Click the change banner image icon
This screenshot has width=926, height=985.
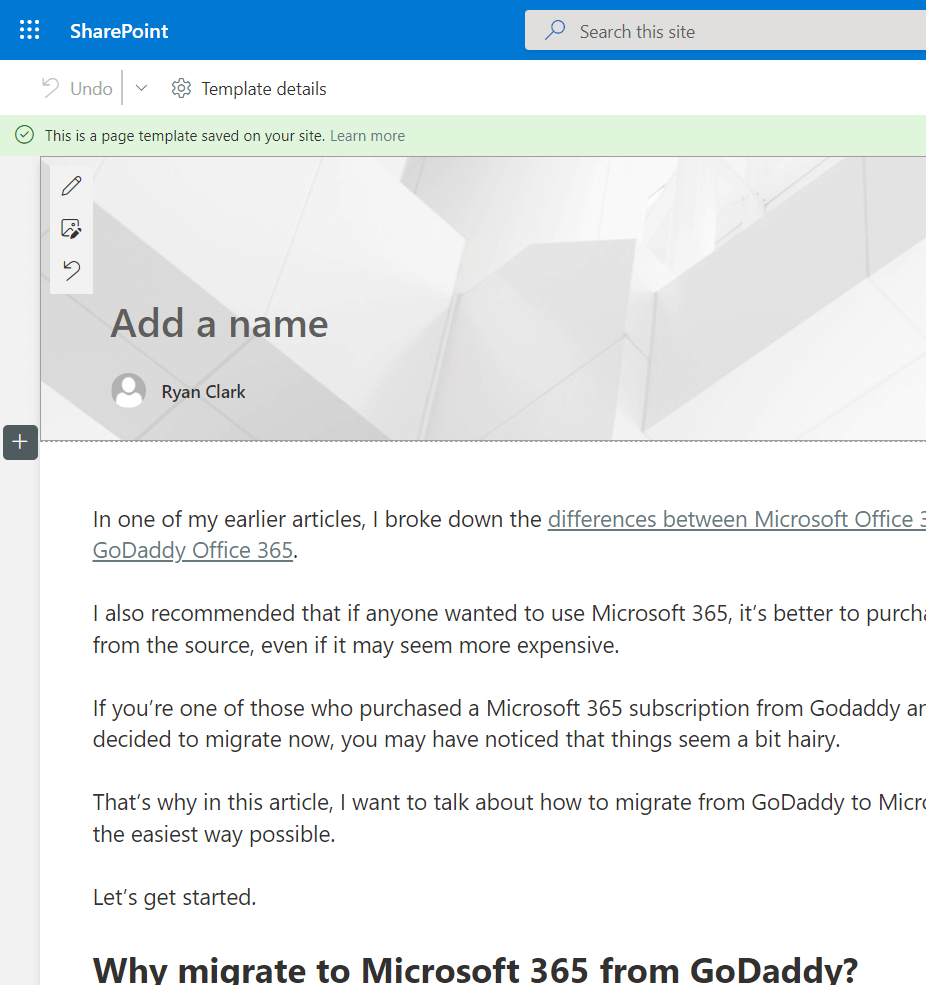[x=72, y=229]
